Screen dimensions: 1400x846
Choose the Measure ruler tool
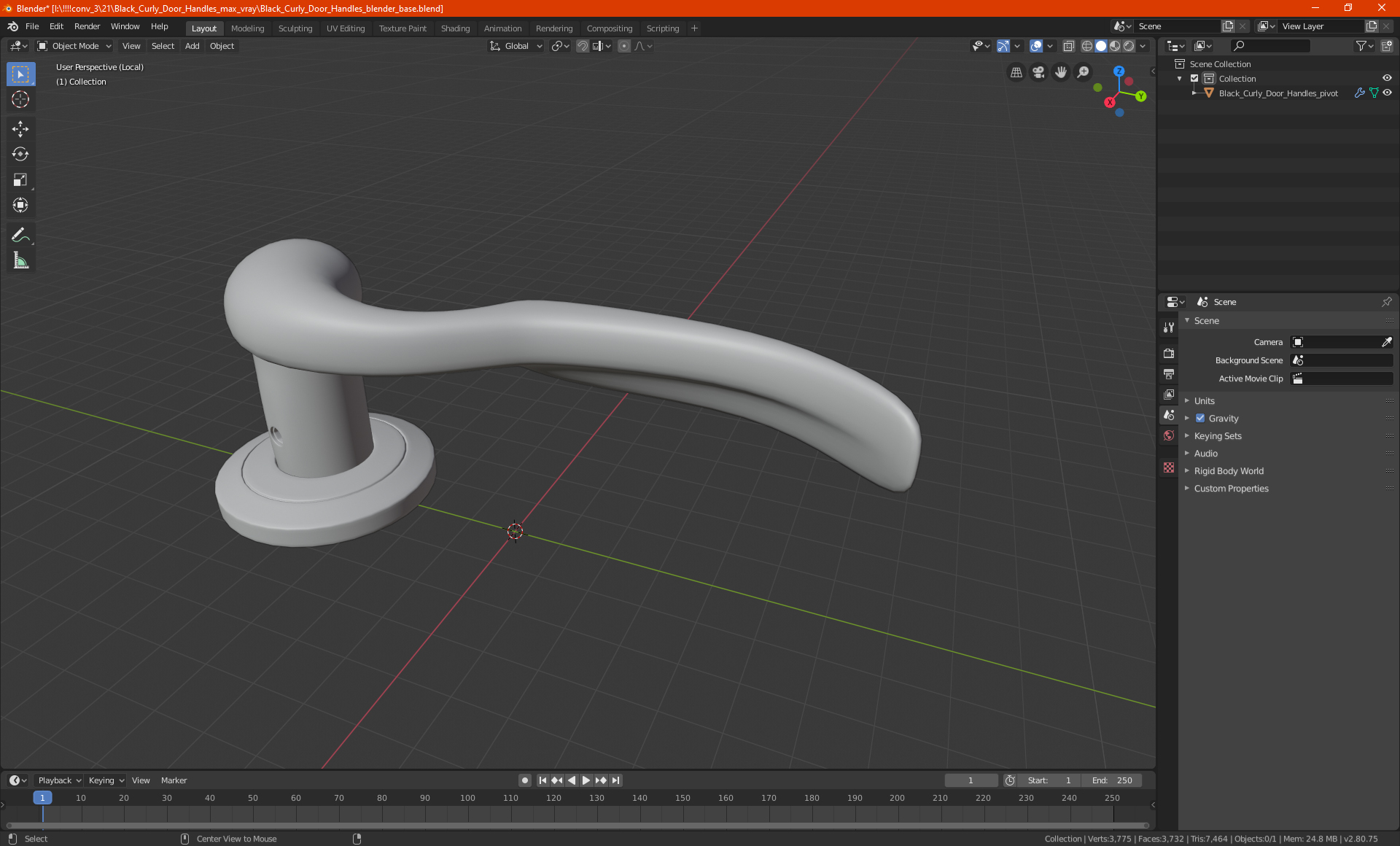20,261
